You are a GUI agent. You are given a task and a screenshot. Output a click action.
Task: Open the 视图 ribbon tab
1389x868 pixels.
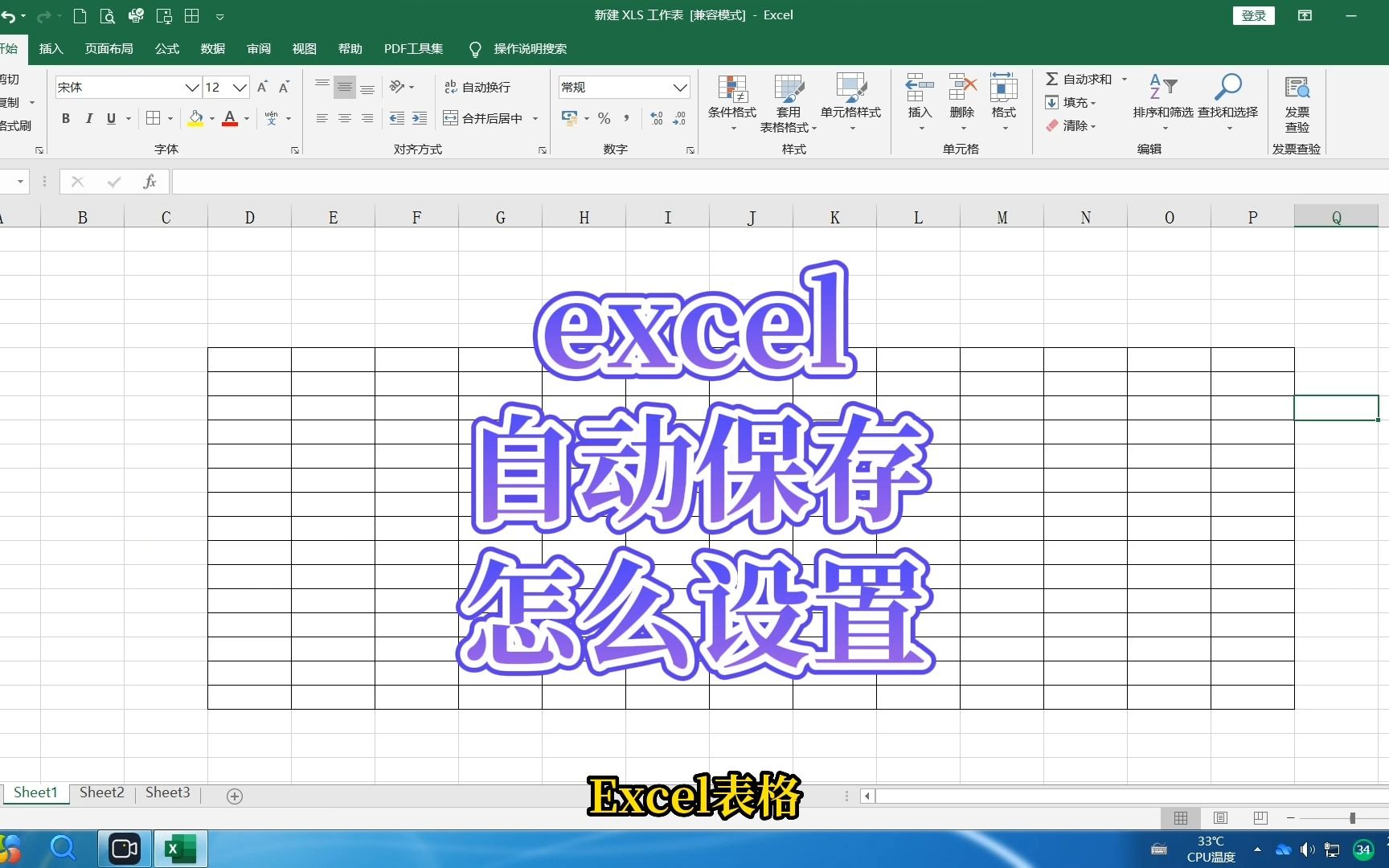click(x=304, y=48)
